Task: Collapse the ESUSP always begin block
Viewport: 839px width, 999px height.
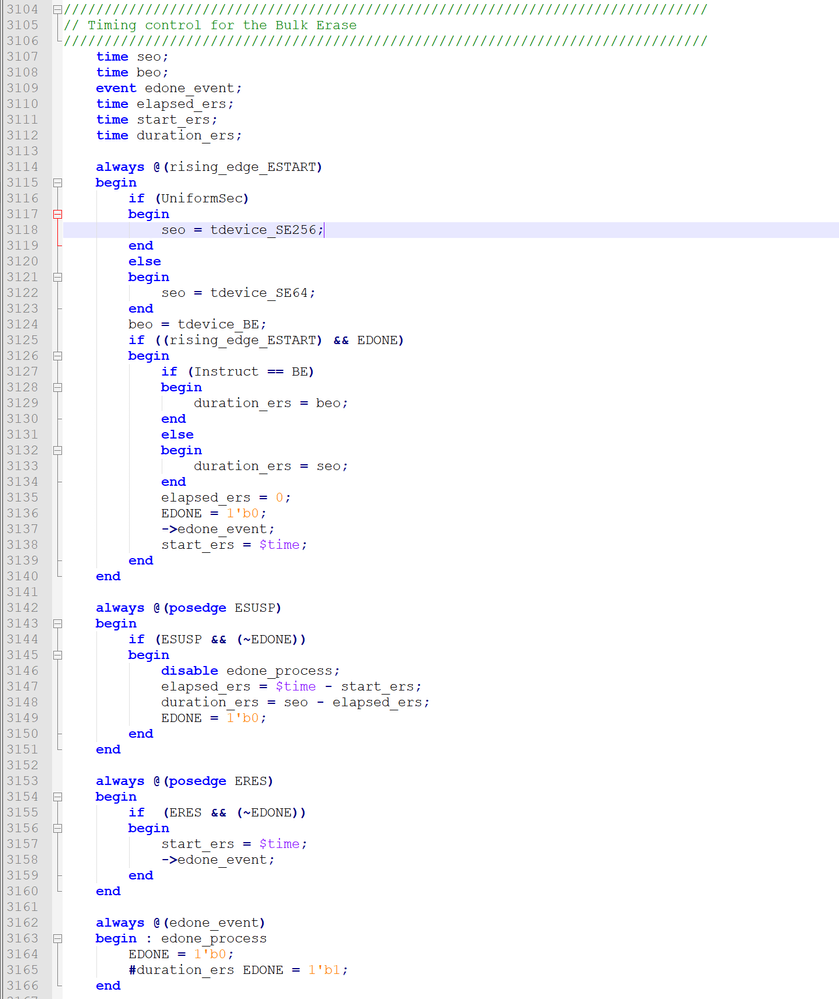Action: point(57,623)
